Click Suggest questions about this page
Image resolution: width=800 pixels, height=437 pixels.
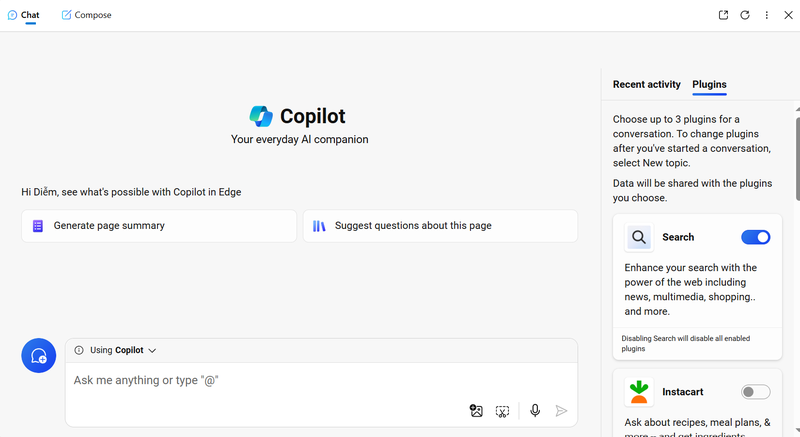click(440, 226)
